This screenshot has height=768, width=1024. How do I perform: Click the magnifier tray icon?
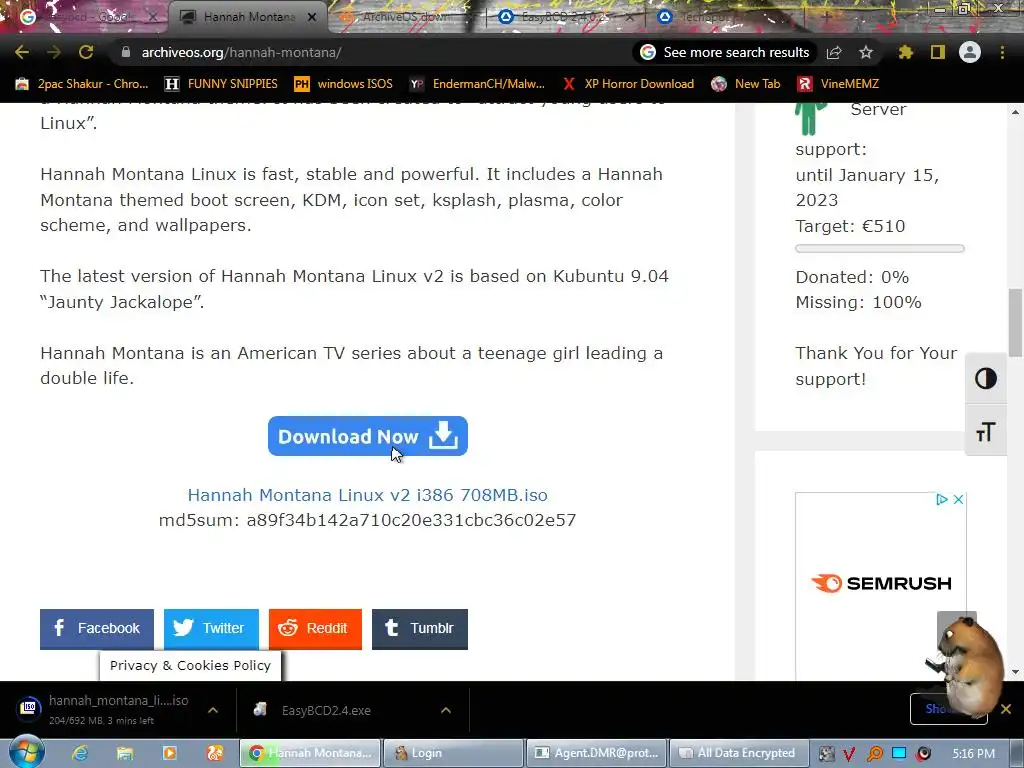[874, 754]
